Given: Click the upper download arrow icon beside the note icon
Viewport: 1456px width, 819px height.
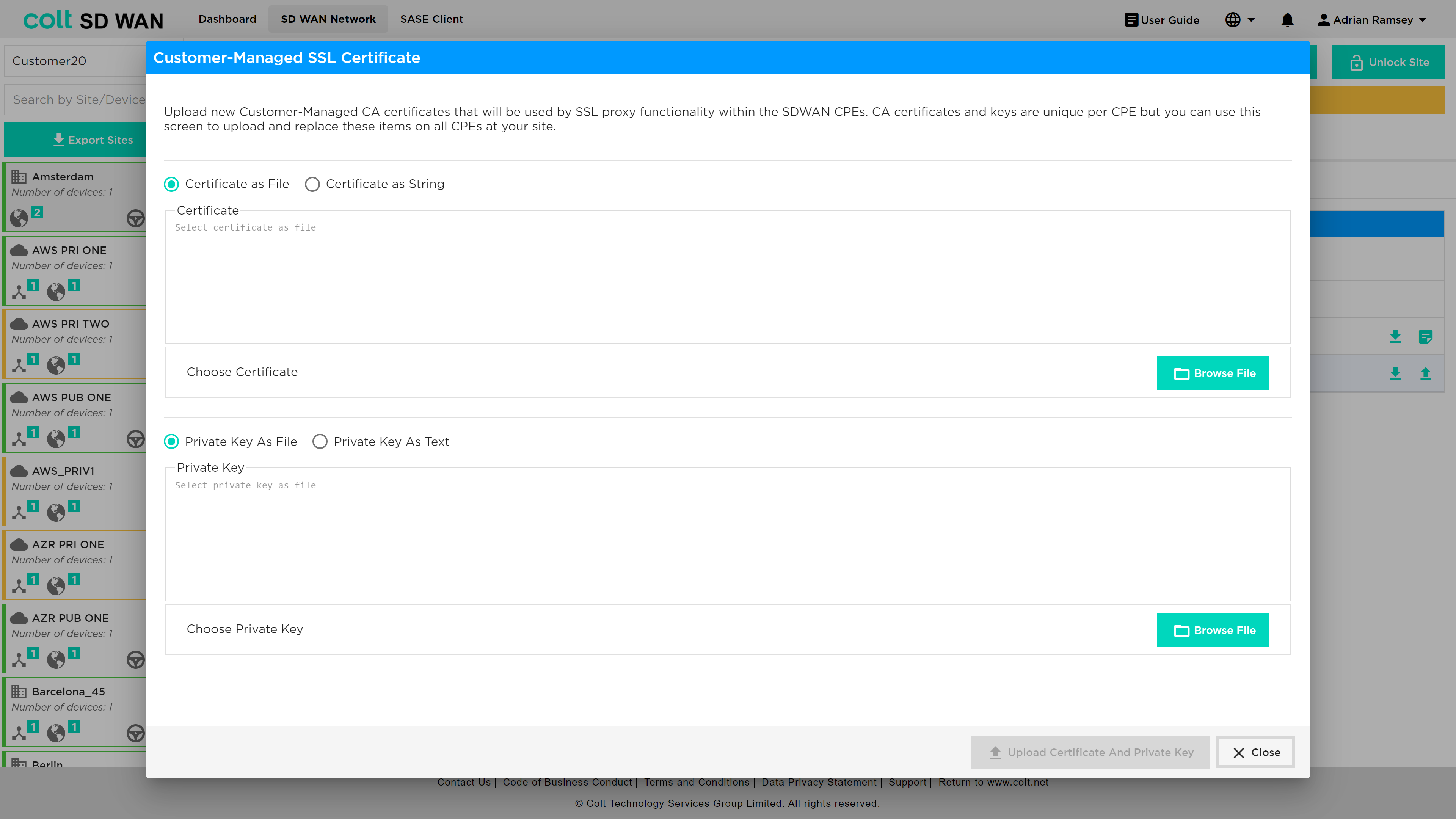Looking at the screenshot, I should tap(1395, 337).
